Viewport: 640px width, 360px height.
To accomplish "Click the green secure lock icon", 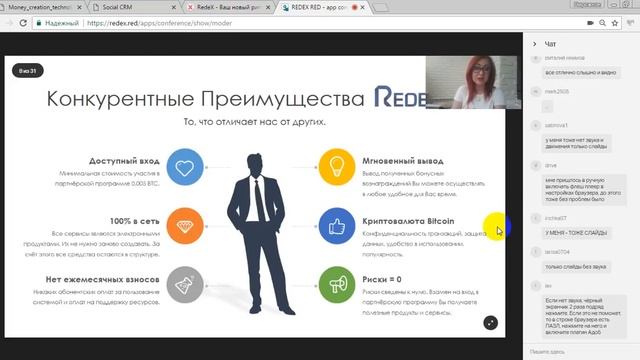I will 39,23.
